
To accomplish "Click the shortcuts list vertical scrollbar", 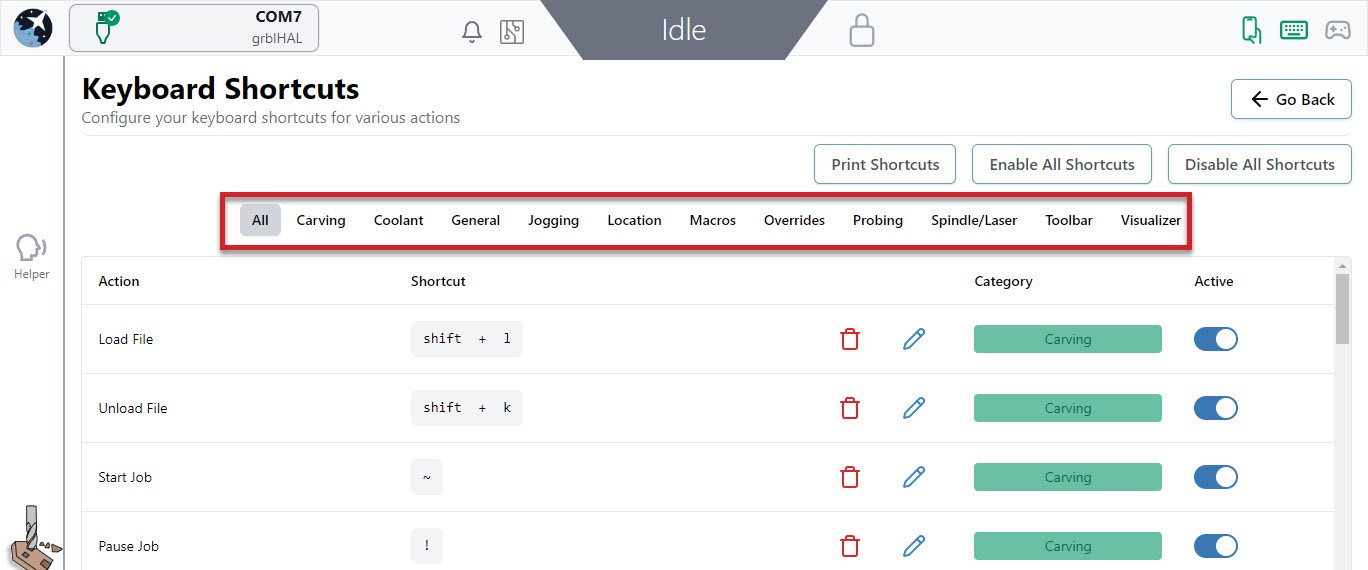I will 1342,308.
